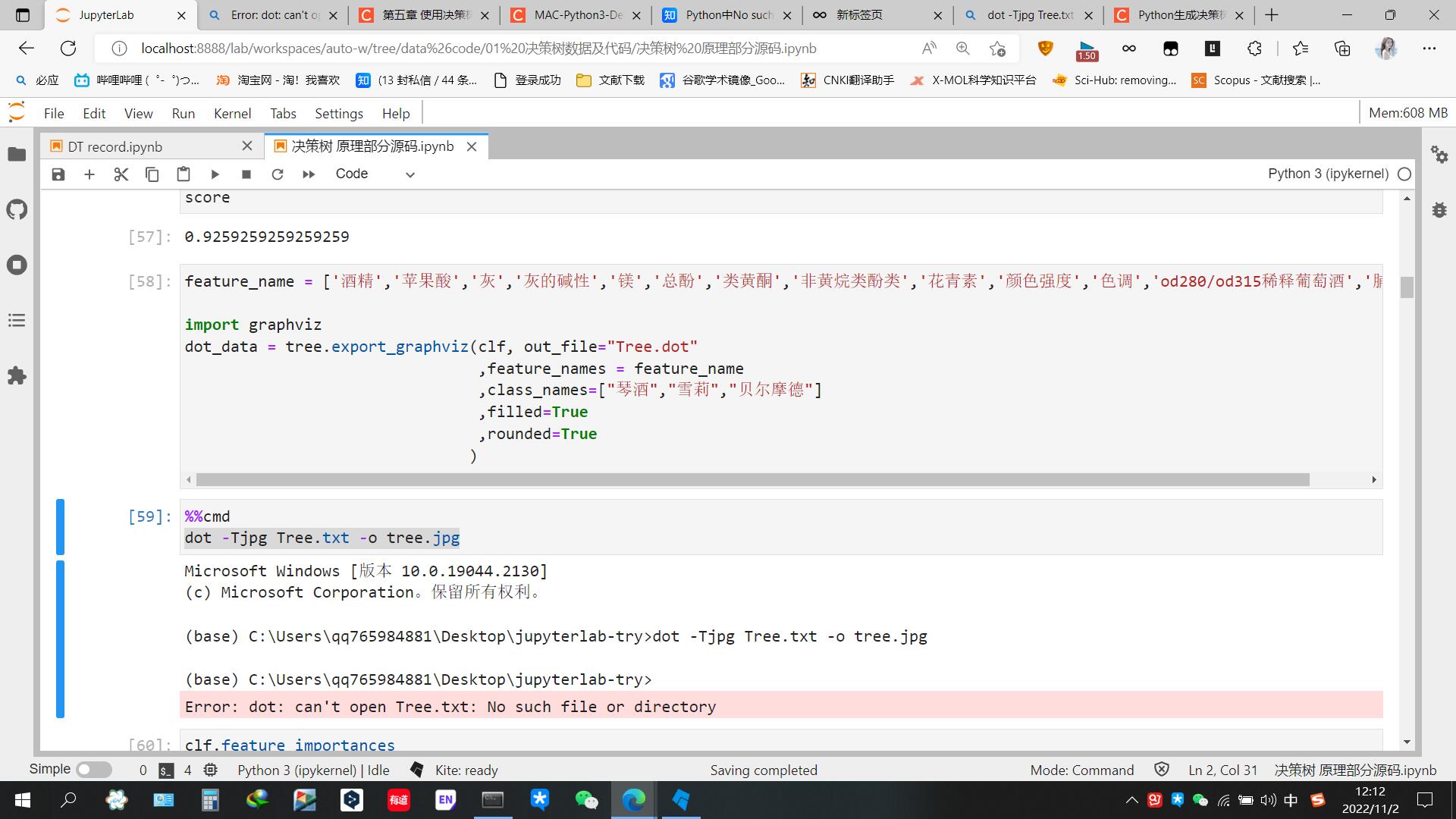Toggle the Simple interface mode switch
The width and height of the screenshot is (1456, 819).
(x=94, y=770)
